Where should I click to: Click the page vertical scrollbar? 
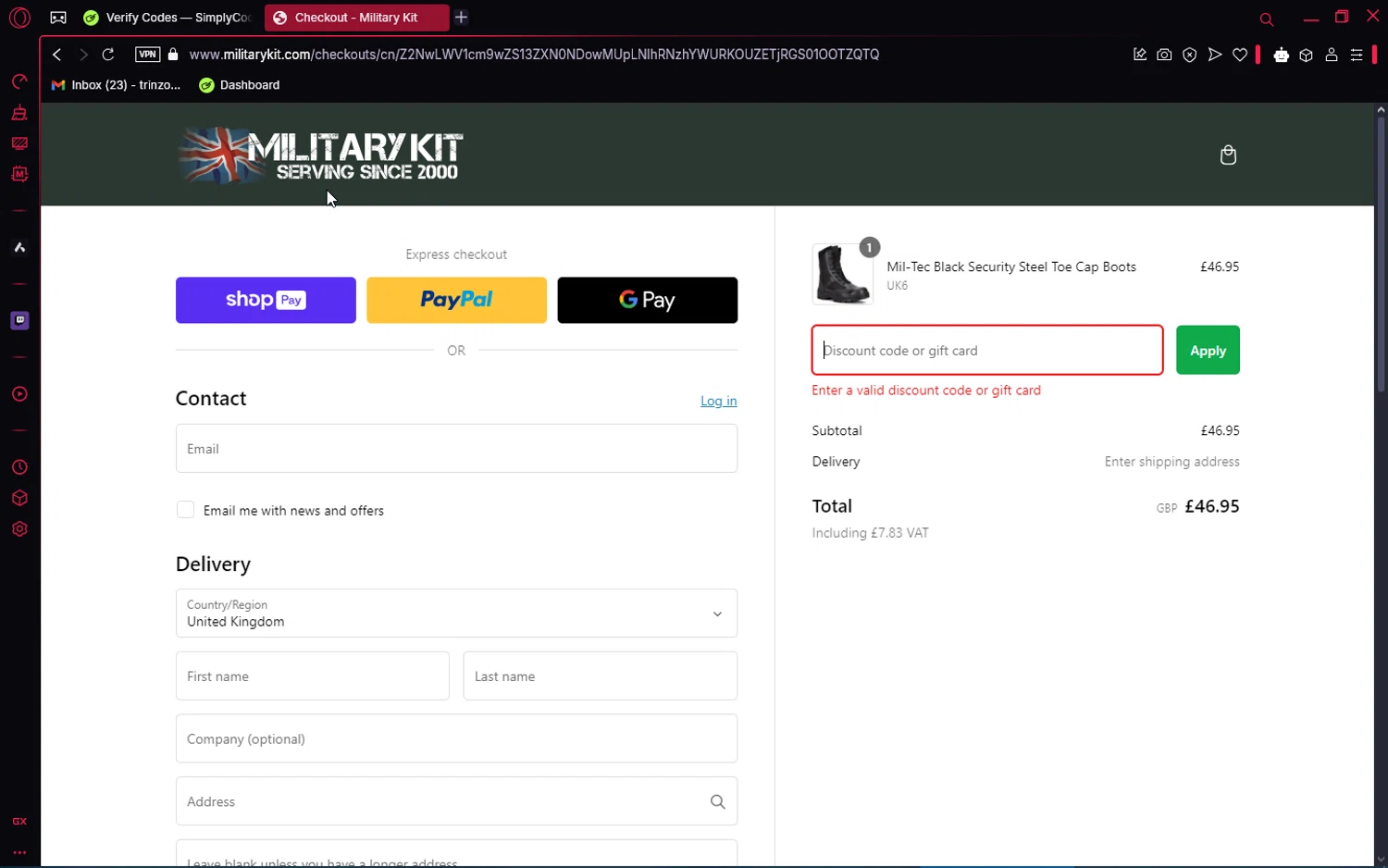1381,254
